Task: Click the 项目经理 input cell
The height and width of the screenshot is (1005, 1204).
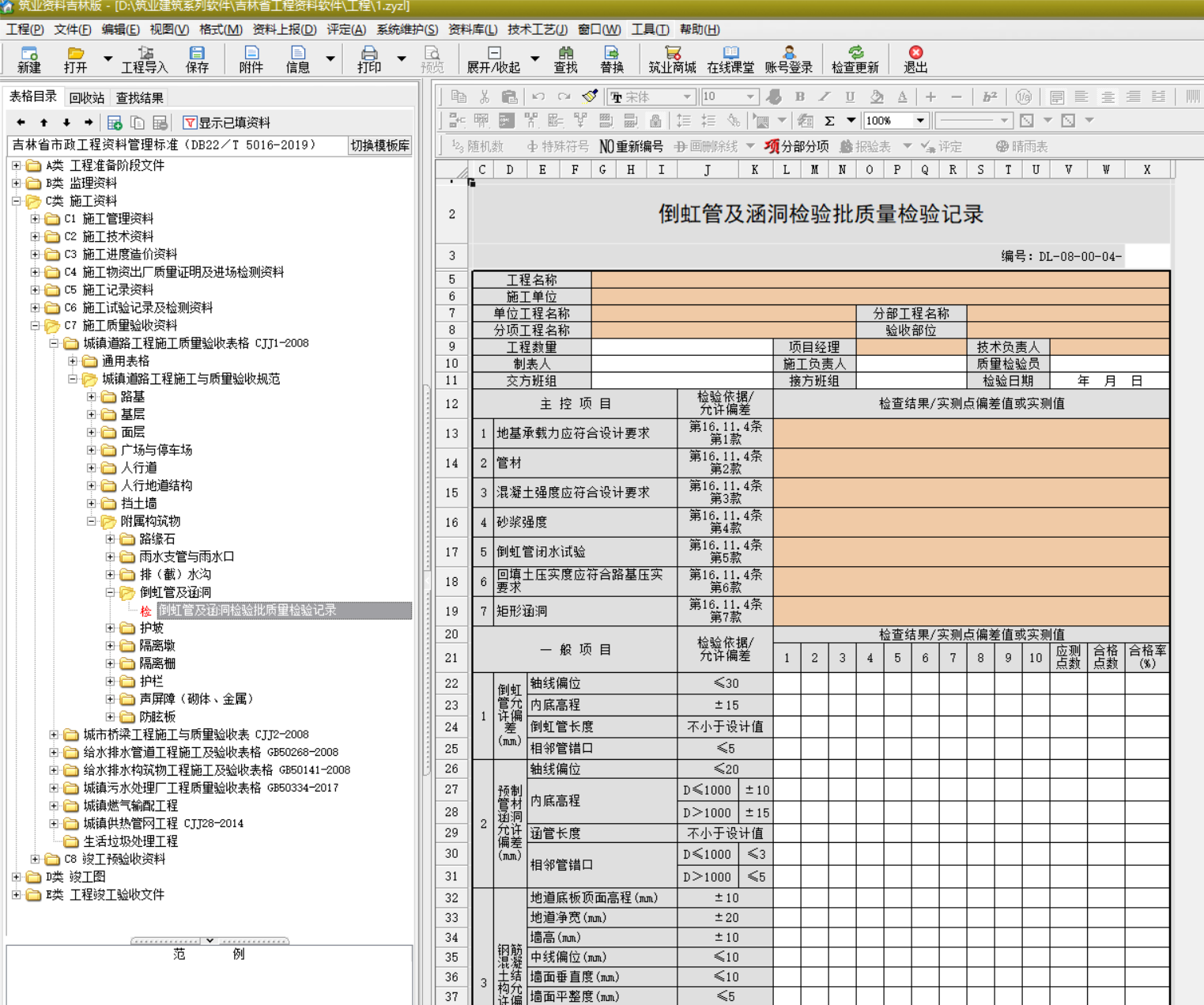Action: [x=911, y=347]
